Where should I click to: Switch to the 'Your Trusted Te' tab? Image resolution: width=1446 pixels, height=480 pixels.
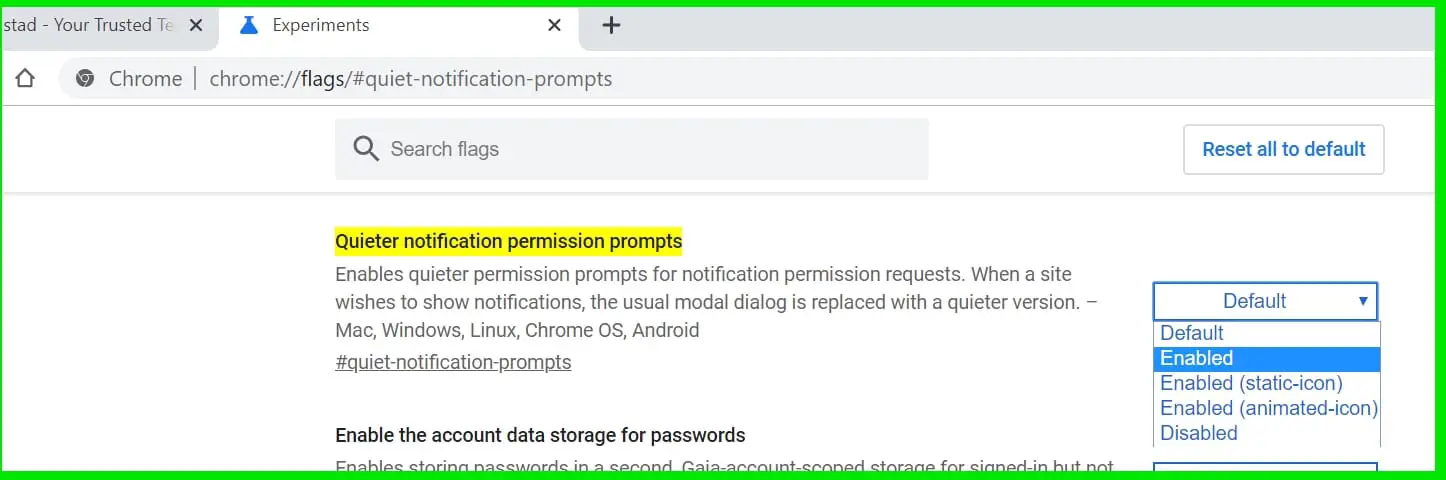(x=90, y=26)
